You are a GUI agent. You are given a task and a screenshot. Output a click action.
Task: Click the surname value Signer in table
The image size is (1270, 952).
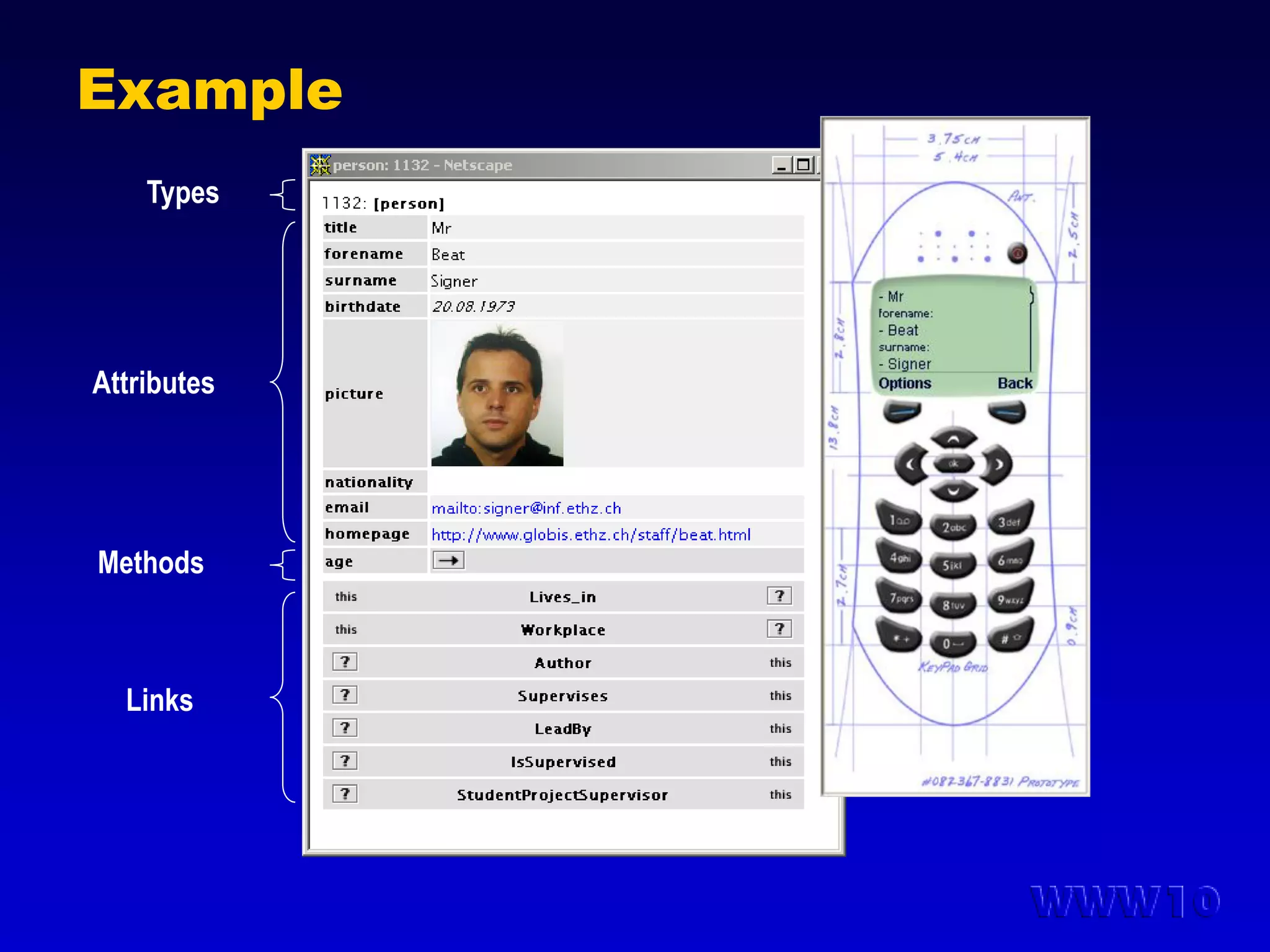[454, 281]
